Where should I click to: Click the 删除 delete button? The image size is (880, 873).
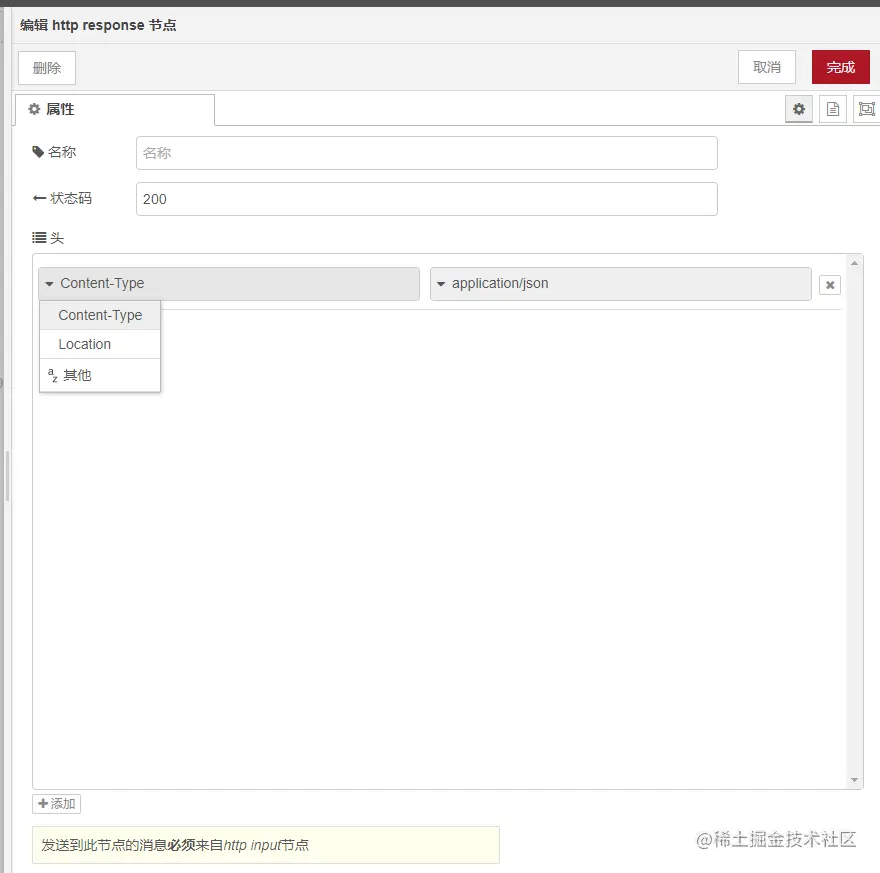click(x=47, y=68)
